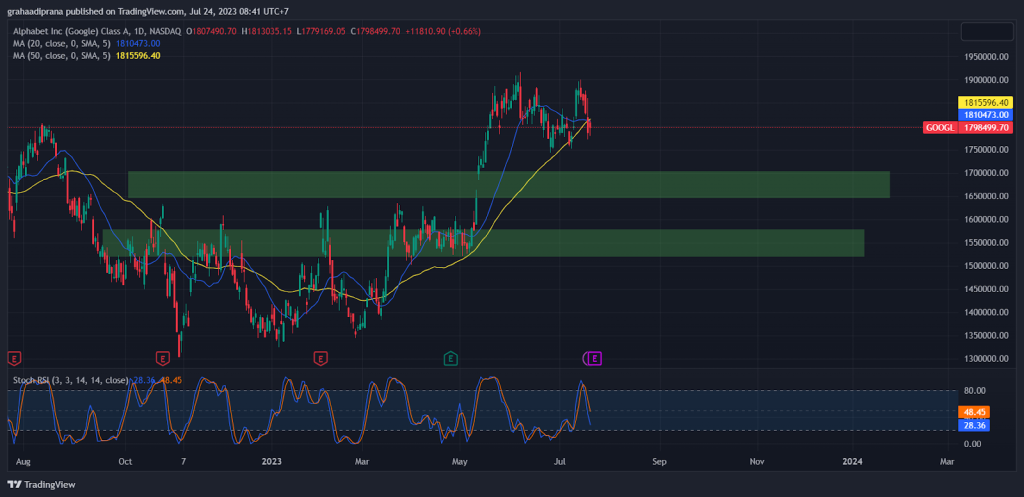Click the 0.00 level on Stoch RSI scale
Viewport: 1024px width, 497px height.
point(974,444)
